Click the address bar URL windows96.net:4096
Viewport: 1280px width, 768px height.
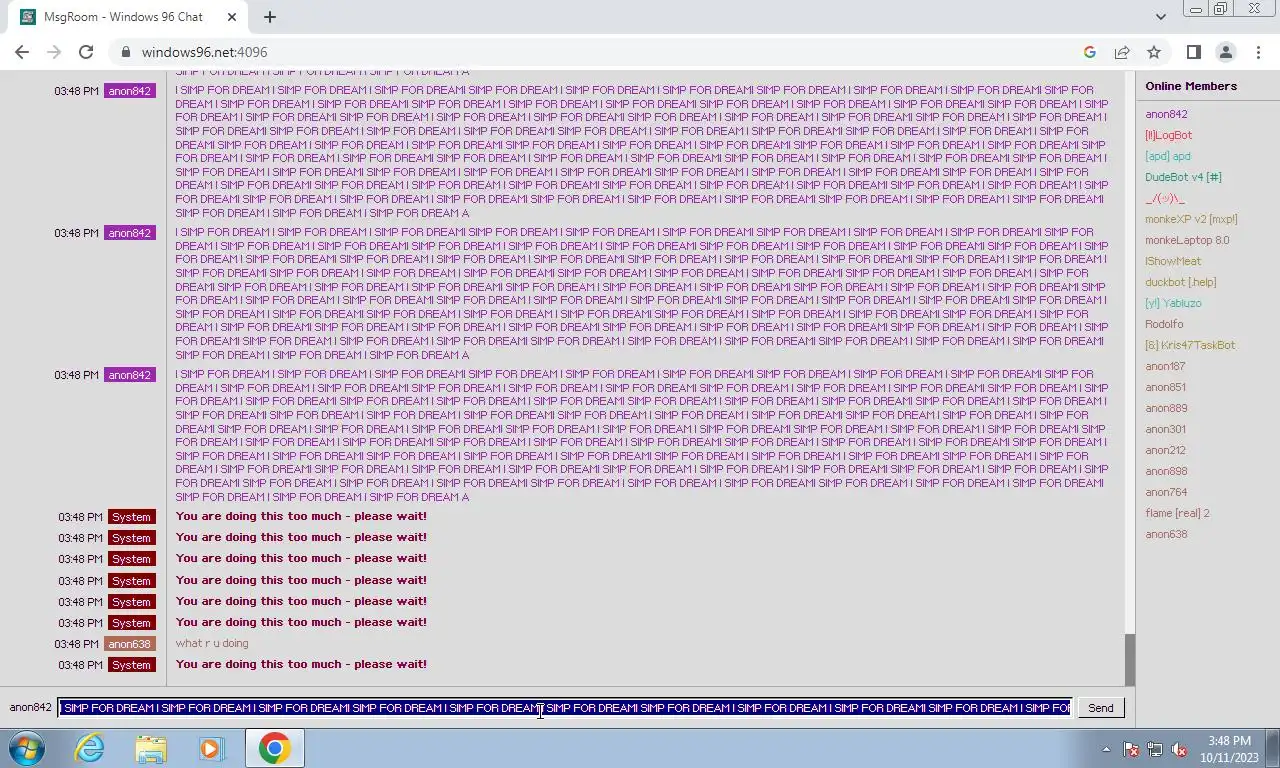click(x=204, y=52)
